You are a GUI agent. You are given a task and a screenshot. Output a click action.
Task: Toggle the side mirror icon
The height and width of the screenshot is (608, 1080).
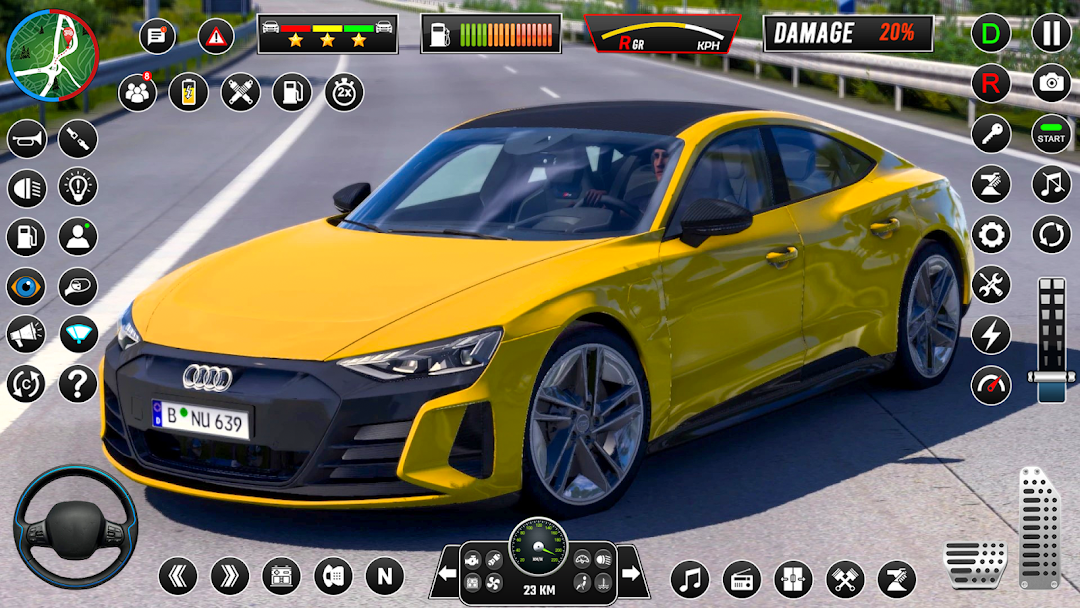(78, 286)
